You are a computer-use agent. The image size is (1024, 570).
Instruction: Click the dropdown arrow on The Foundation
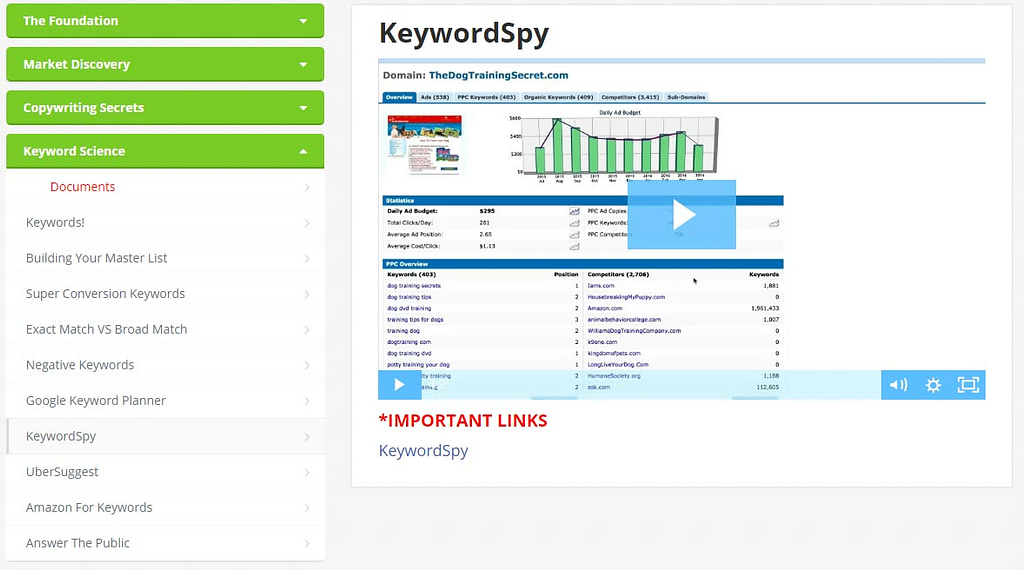point(303,21)
